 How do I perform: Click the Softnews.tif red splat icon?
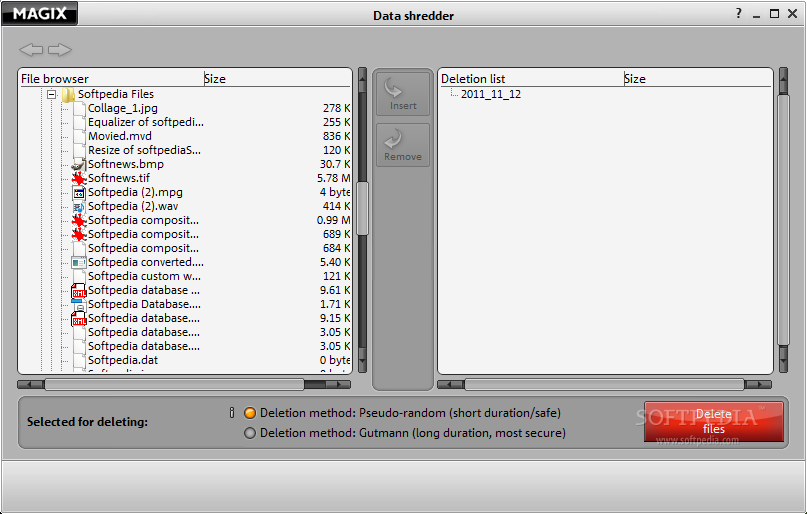79,178
